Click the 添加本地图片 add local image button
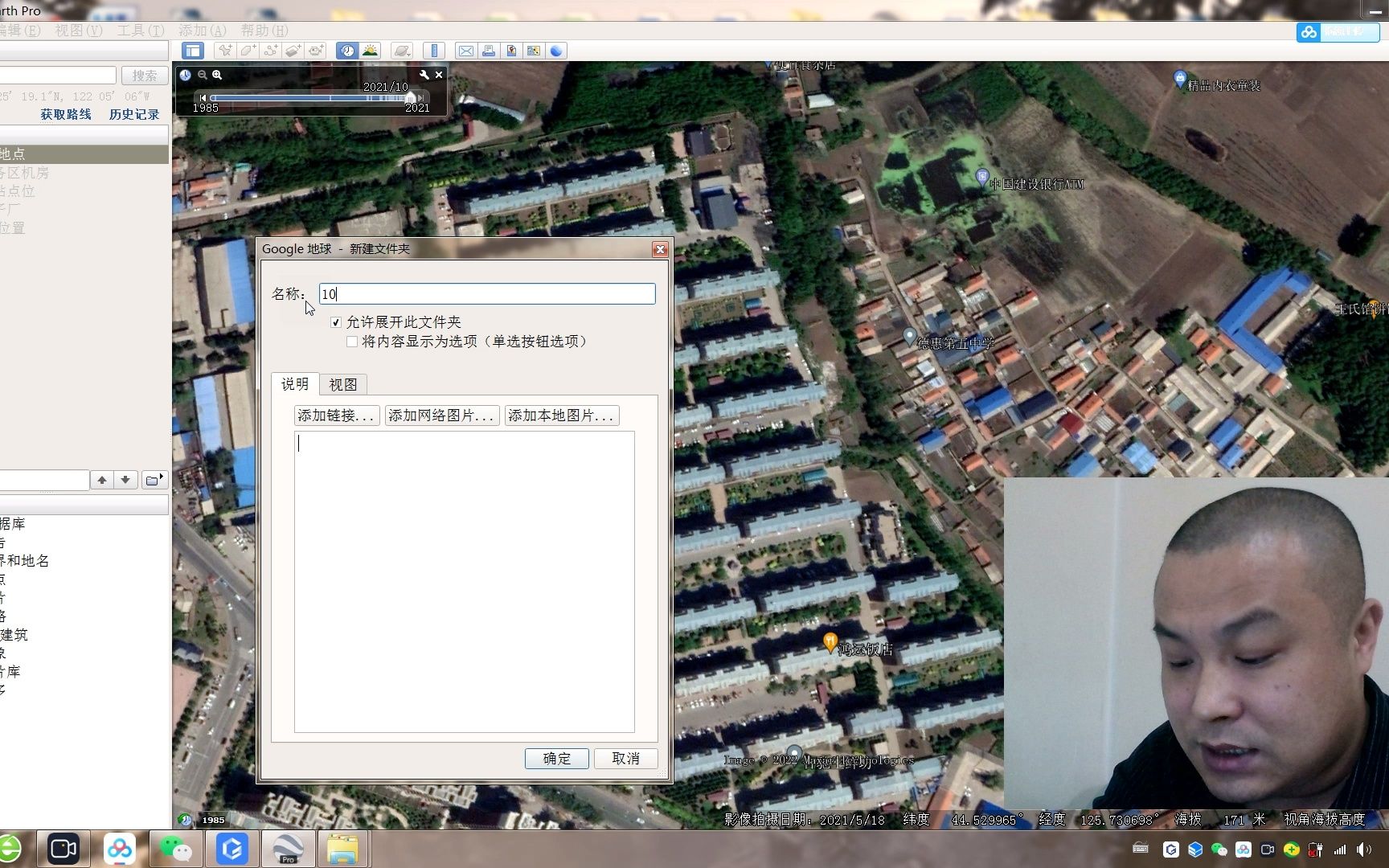The height and width of the screenshot is (868, 1389). (x=562, y=416)
